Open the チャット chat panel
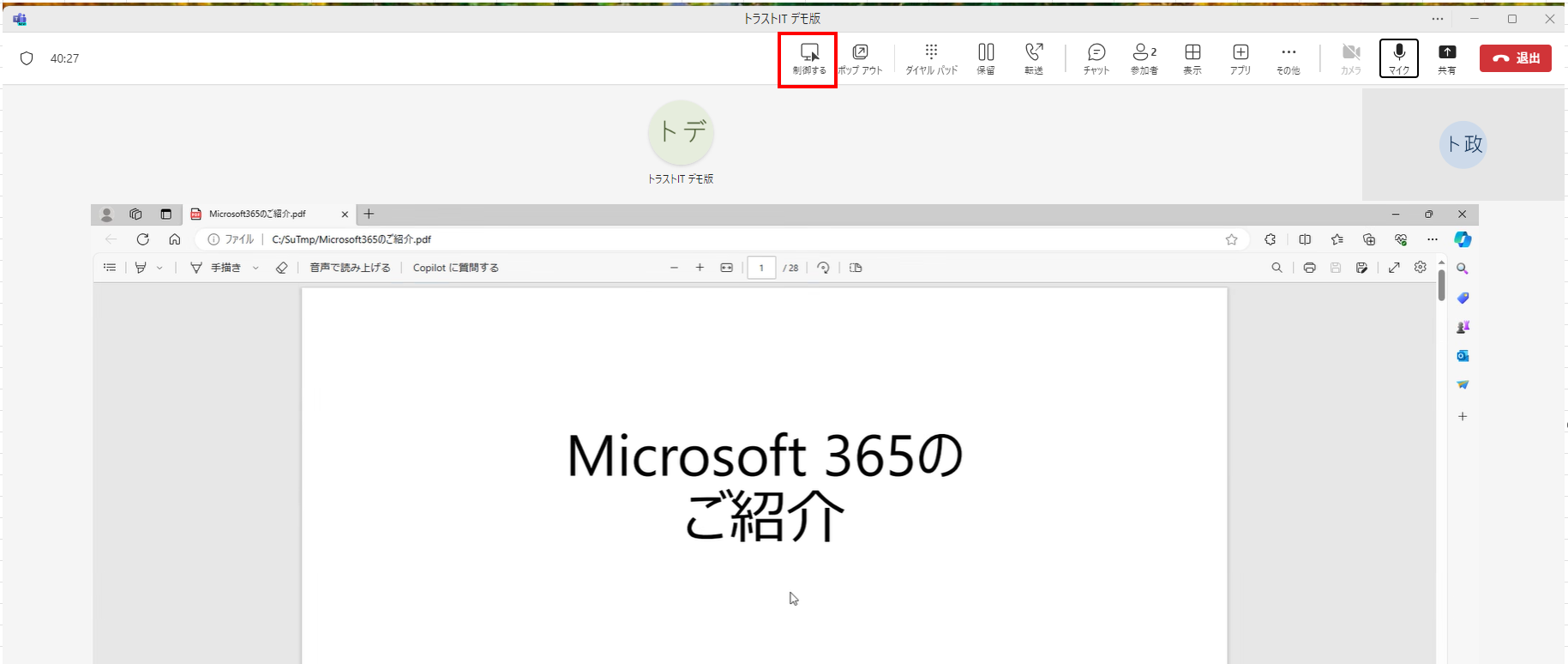Screen dimensions: 1568x664 click(1096, 58)
